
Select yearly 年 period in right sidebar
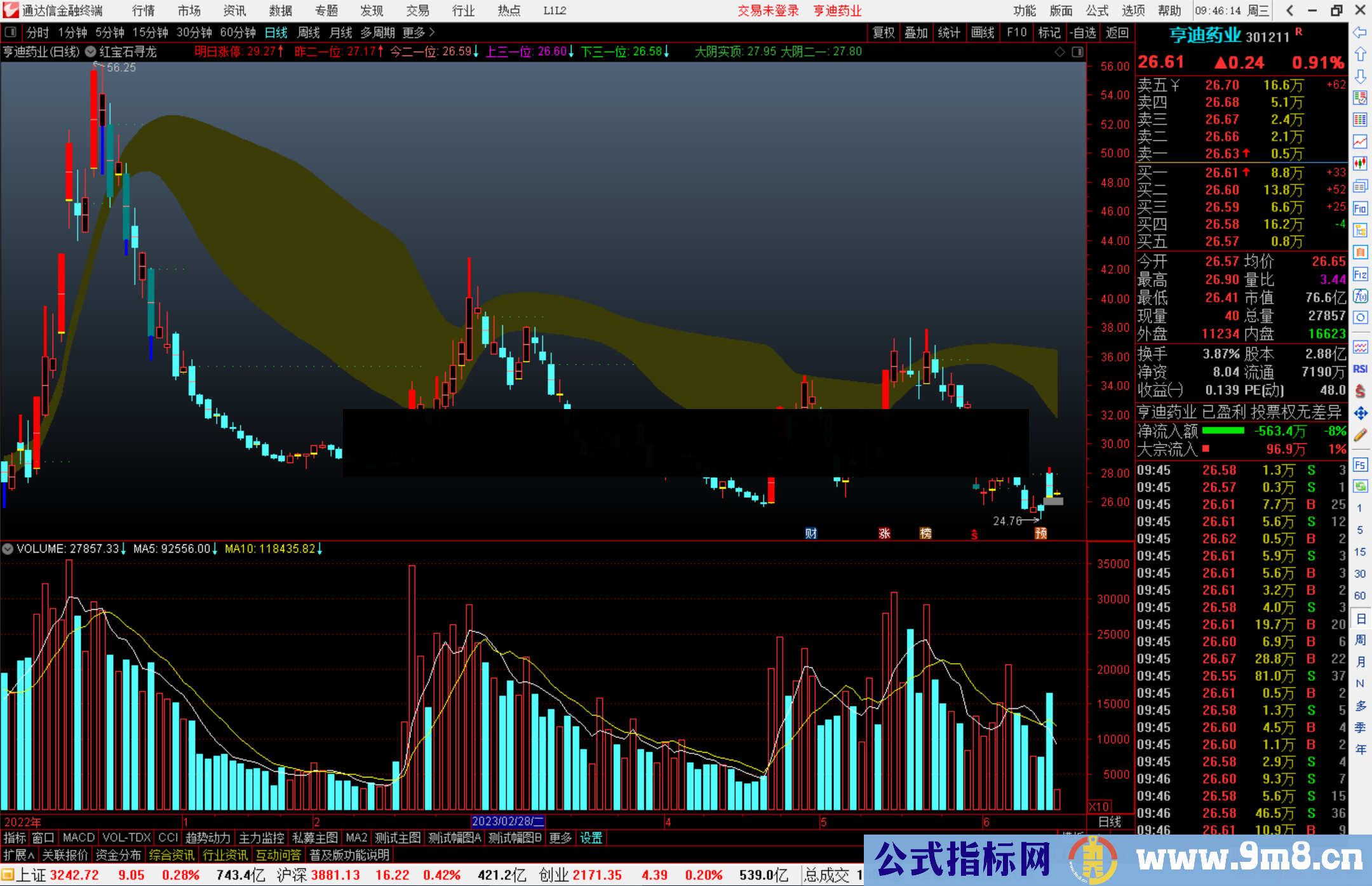(1360, 749)
